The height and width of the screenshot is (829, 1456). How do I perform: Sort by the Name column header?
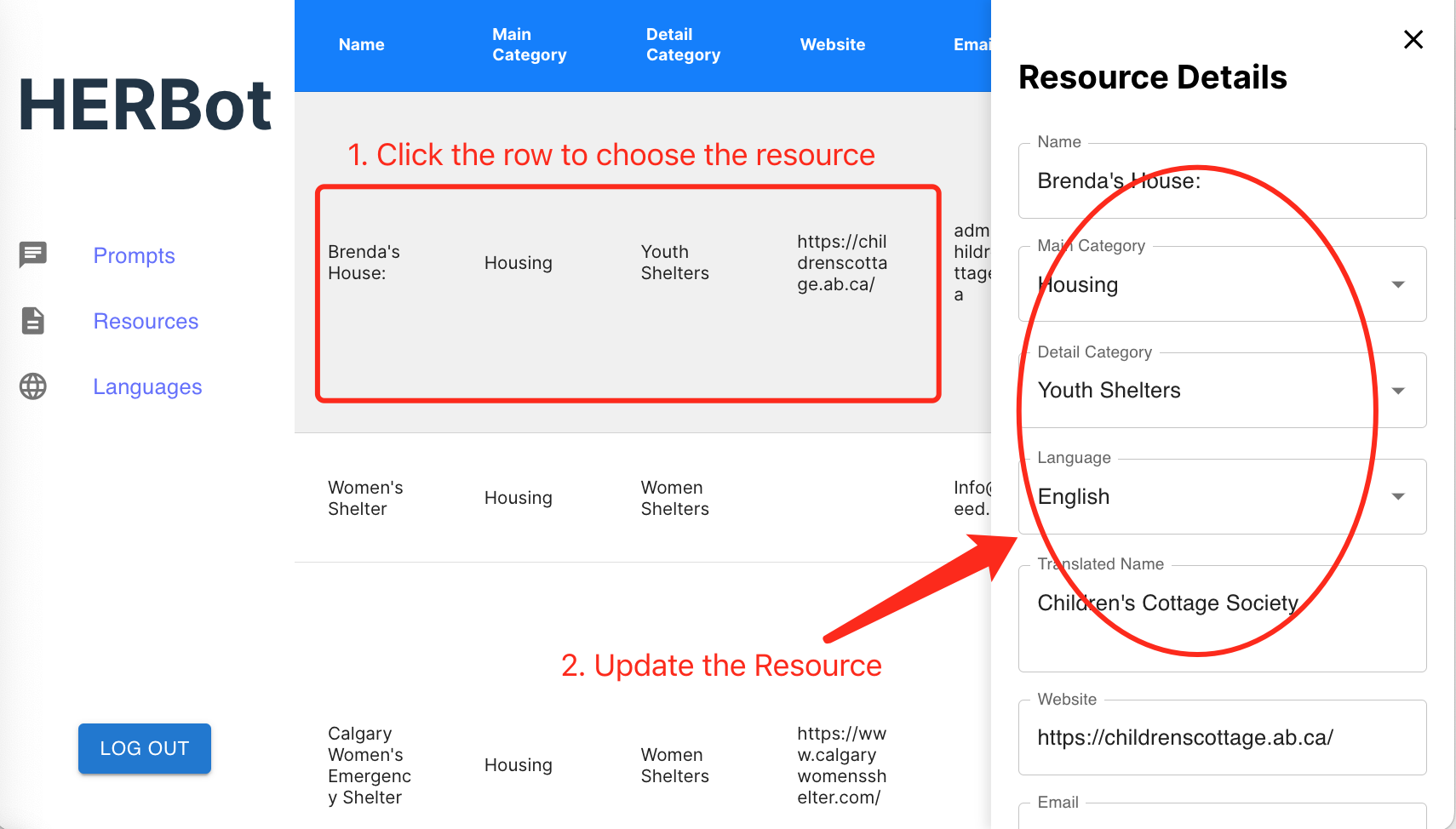(x=361, y=45)
